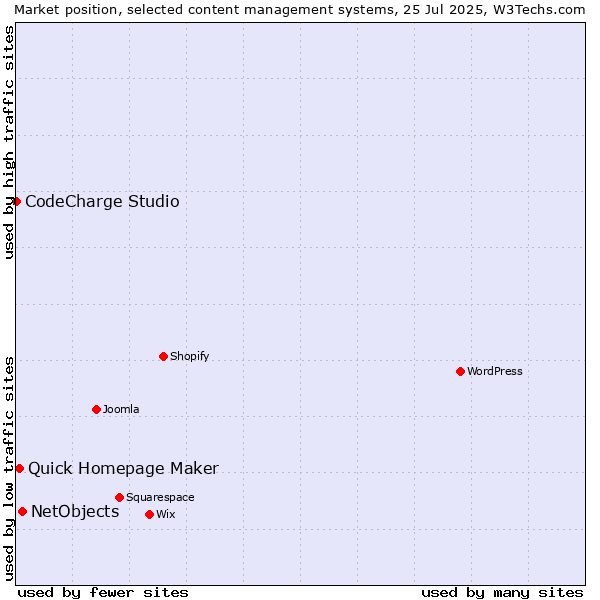Click 'used by low traffic sites' axis label
The height and width of the screenshot is (600, 600).
(8, 469)
